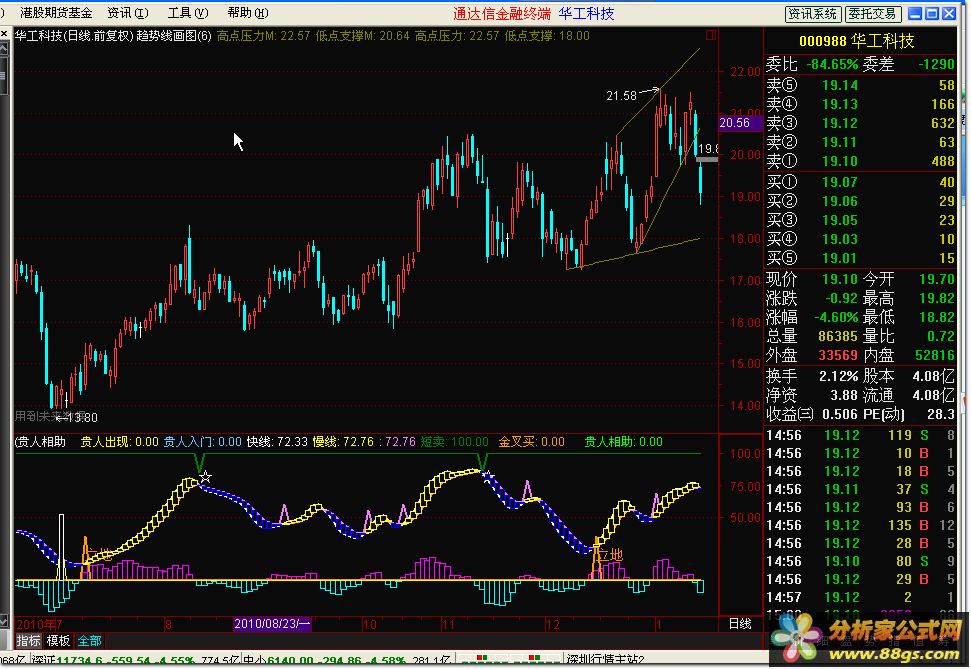Click the 卖④ ask price 19.13
The height and width of the screenshot is (669, 971).
(x=840, y=104)
